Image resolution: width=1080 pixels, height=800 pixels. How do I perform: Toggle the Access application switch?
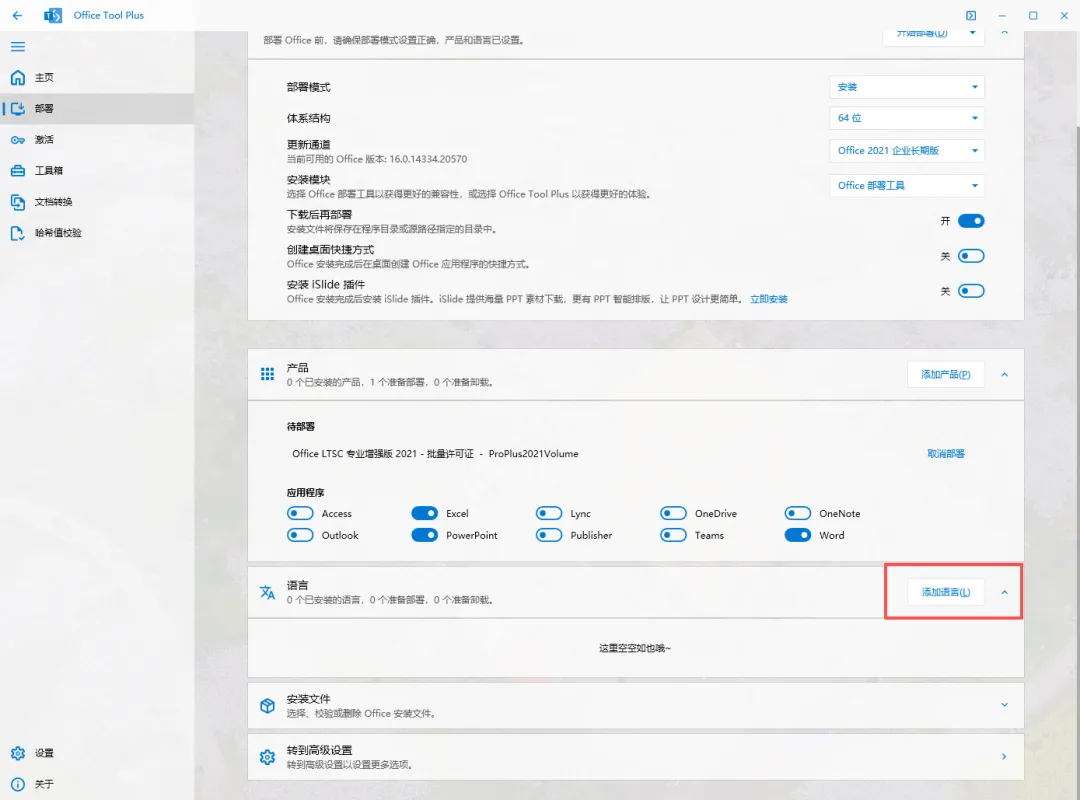[x=300, y=513]
